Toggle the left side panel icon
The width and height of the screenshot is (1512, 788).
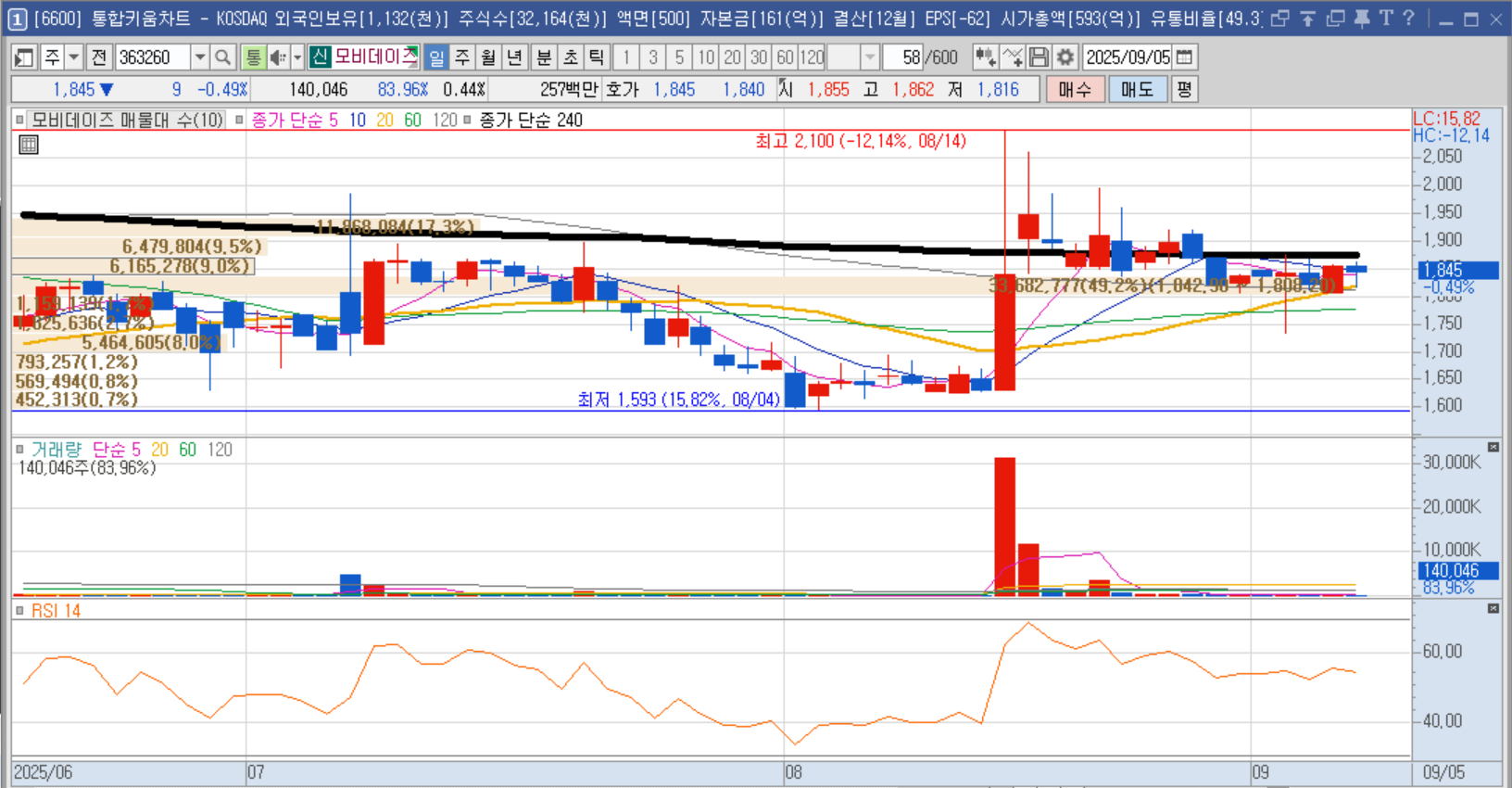point(25,57)
